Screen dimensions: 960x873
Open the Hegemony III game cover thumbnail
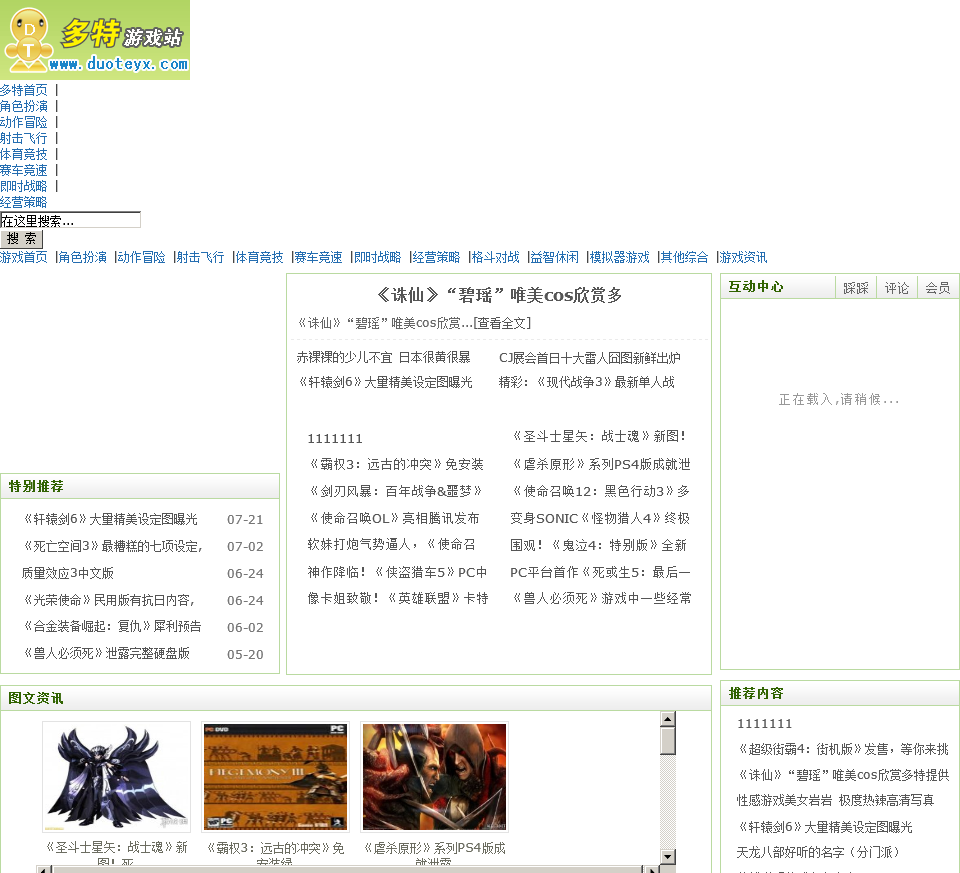(x=276, y=776)
